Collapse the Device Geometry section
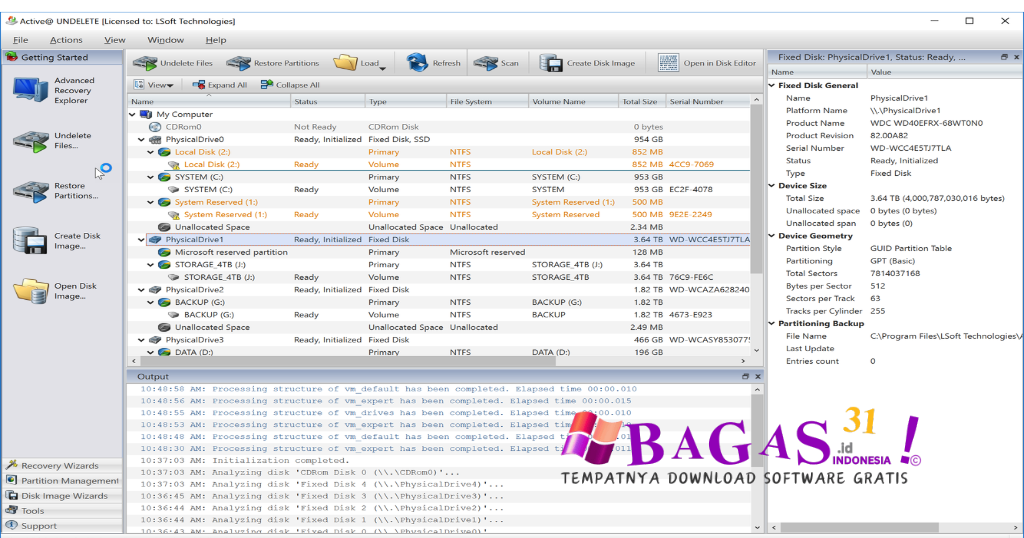Screen dimensions: 1024x538 pyautogui.click(x=772, y=236)
